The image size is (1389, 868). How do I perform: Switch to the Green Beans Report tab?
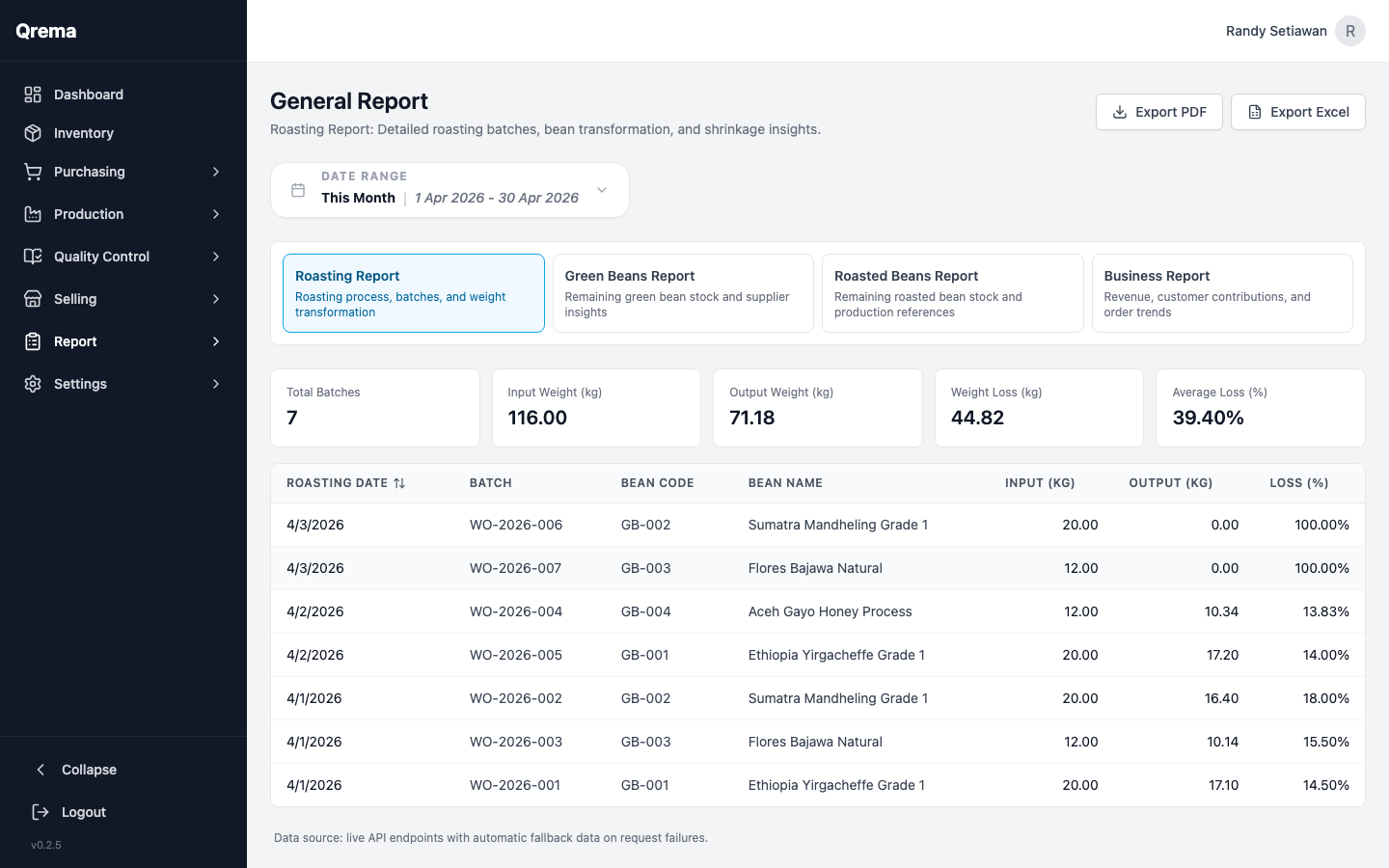pos(682,292)
